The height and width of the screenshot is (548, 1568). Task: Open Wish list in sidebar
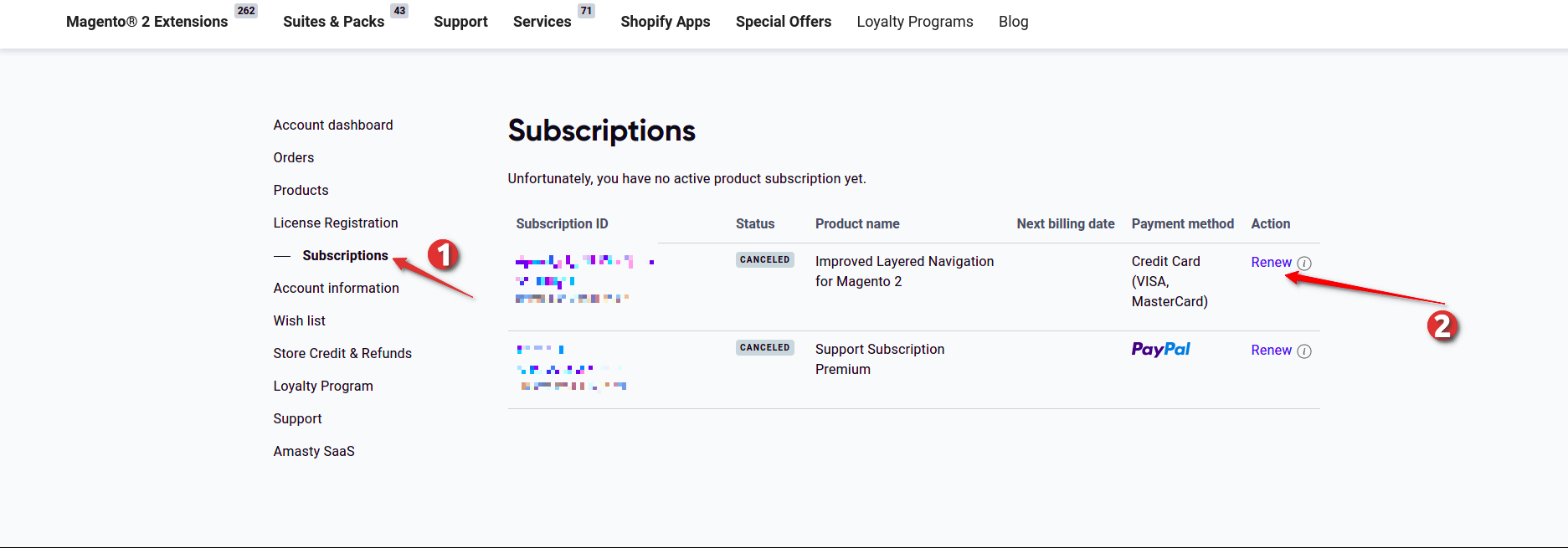coord(299,320)
